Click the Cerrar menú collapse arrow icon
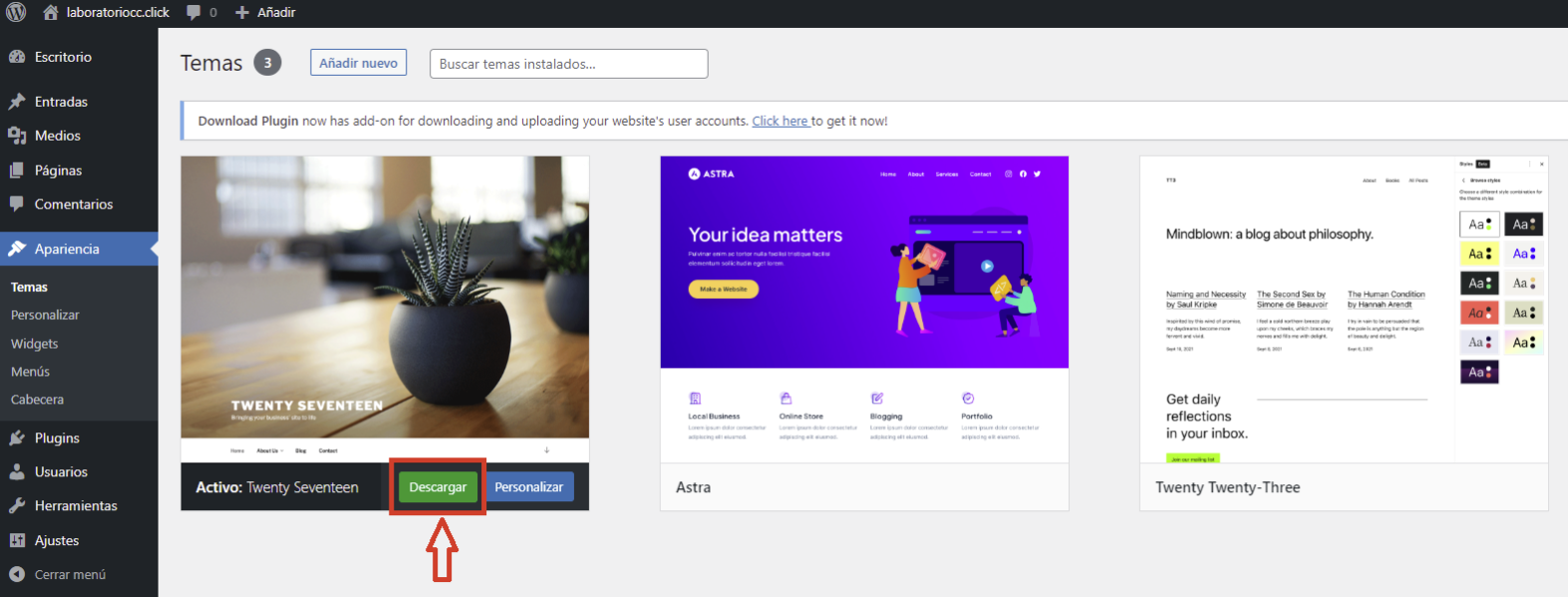Screen dimensions: 1568x597 pyautogui.click(x=17, y=574)
